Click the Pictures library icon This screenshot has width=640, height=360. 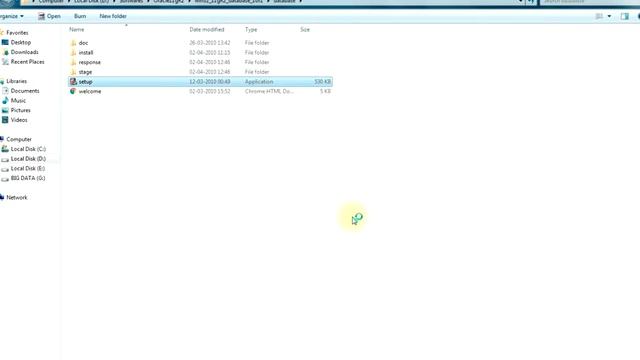tap(5, 110)
